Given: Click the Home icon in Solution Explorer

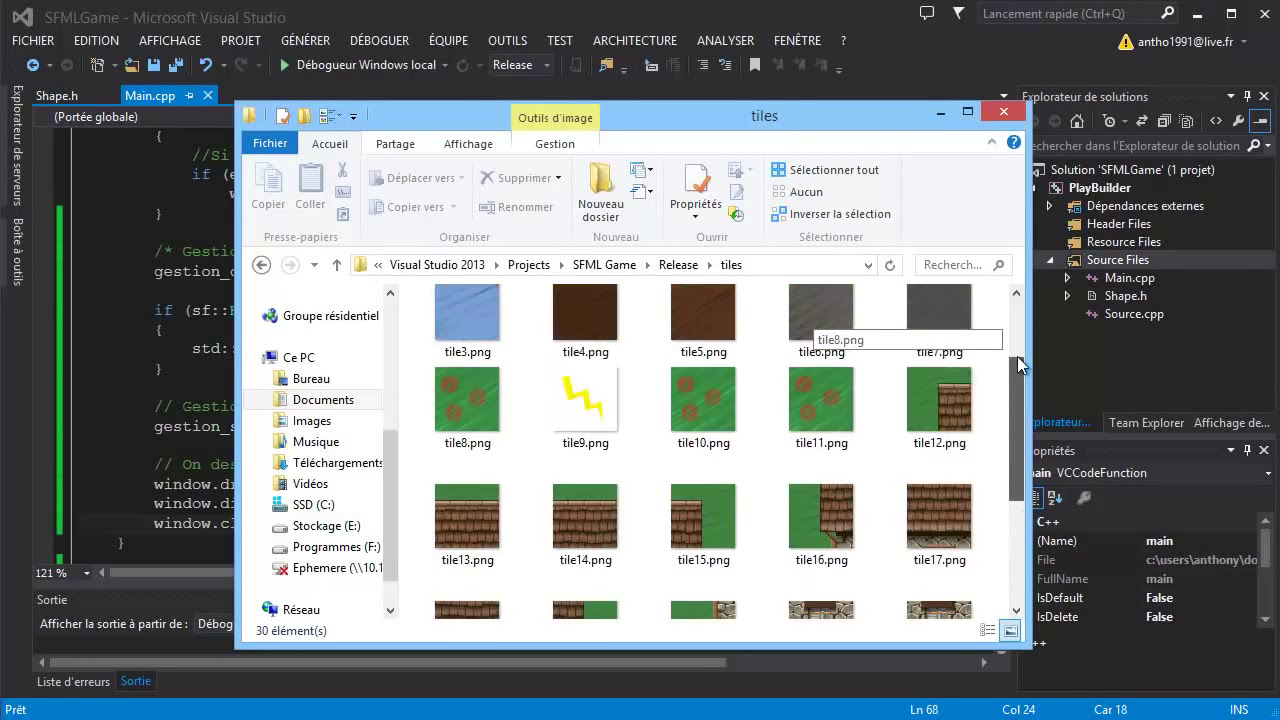Looking at the screenshot, I should click(1077, 121).
